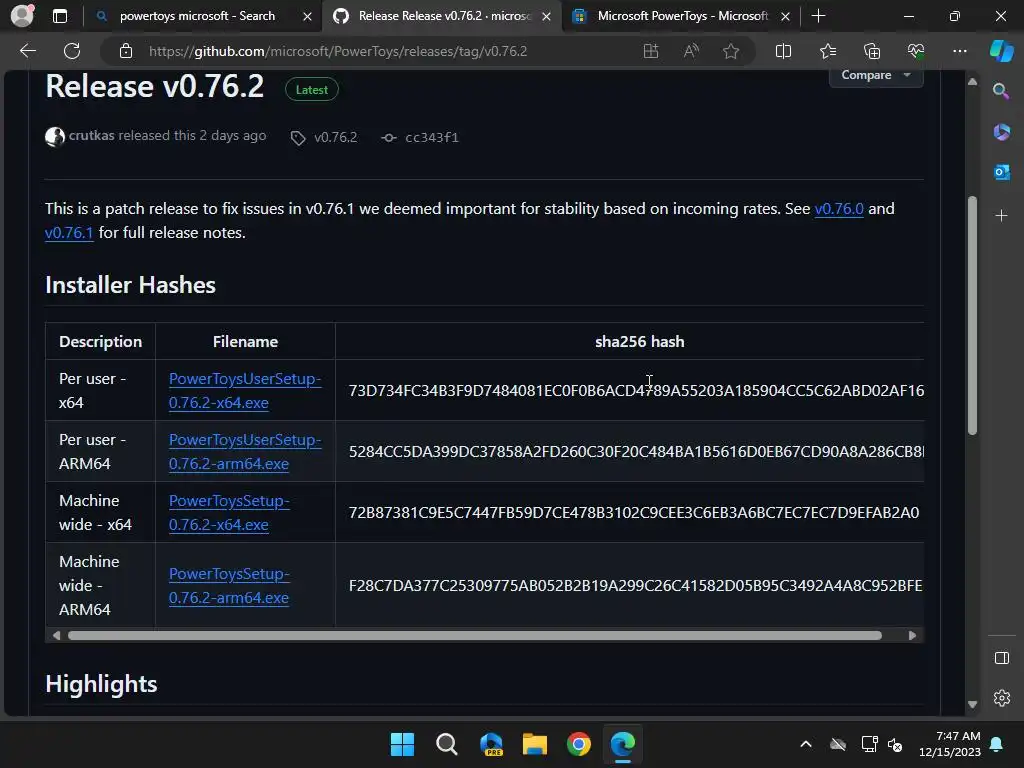Click the page scroll down arrow
The width and height of the screenshot is (1024, 768).
pos(972,704)
